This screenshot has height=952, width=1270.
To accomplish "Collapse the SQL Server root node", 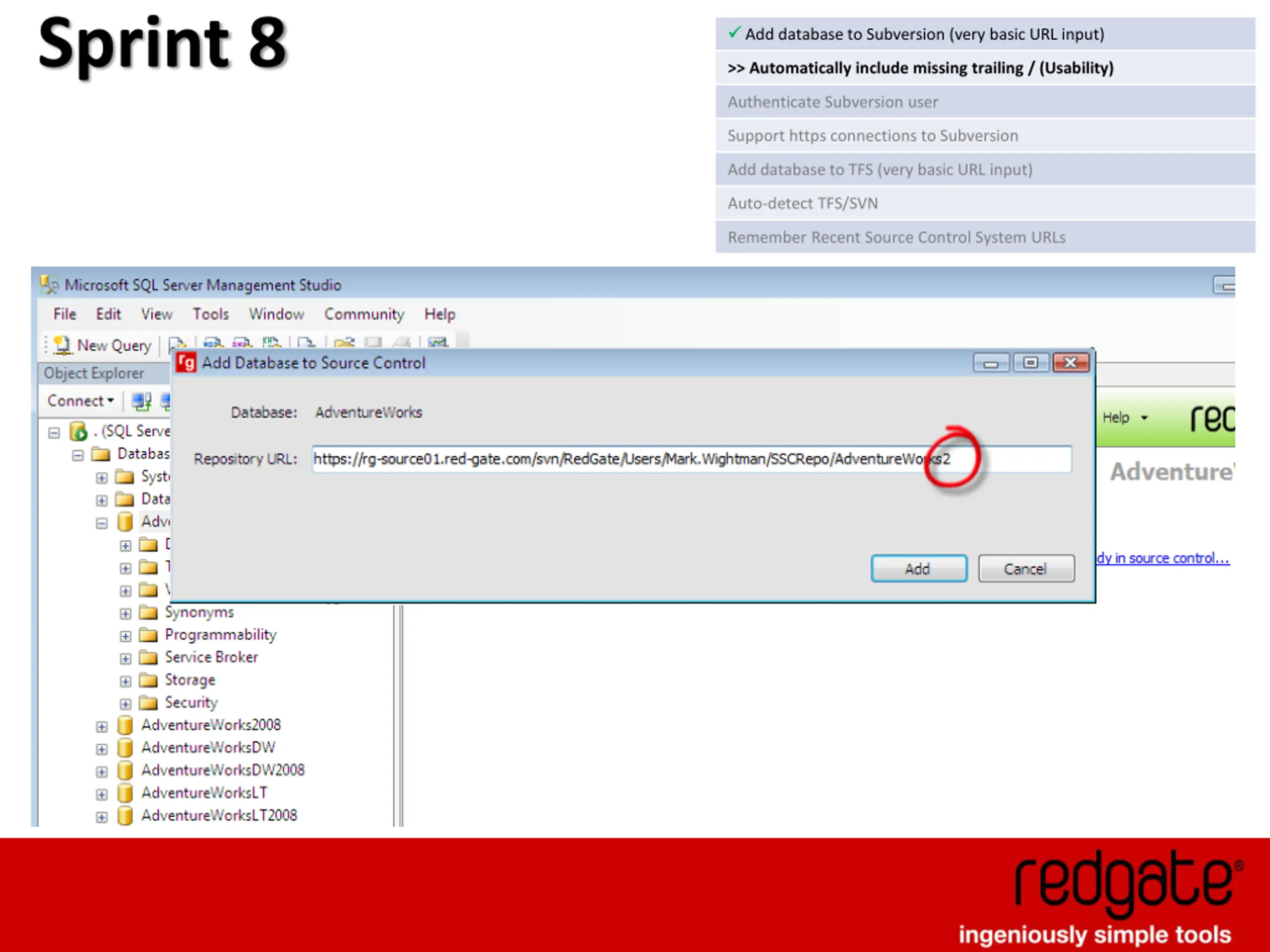I will coord(54,433).
